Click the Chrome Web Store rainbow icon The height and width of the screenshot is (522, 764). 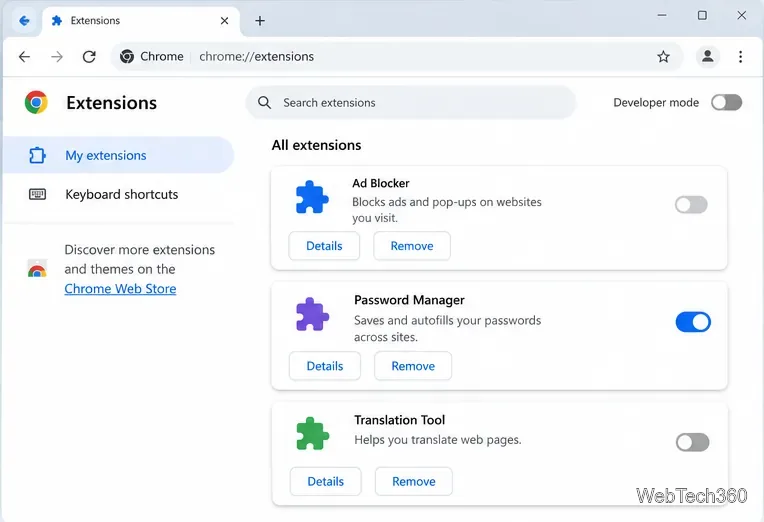(37, 269)
